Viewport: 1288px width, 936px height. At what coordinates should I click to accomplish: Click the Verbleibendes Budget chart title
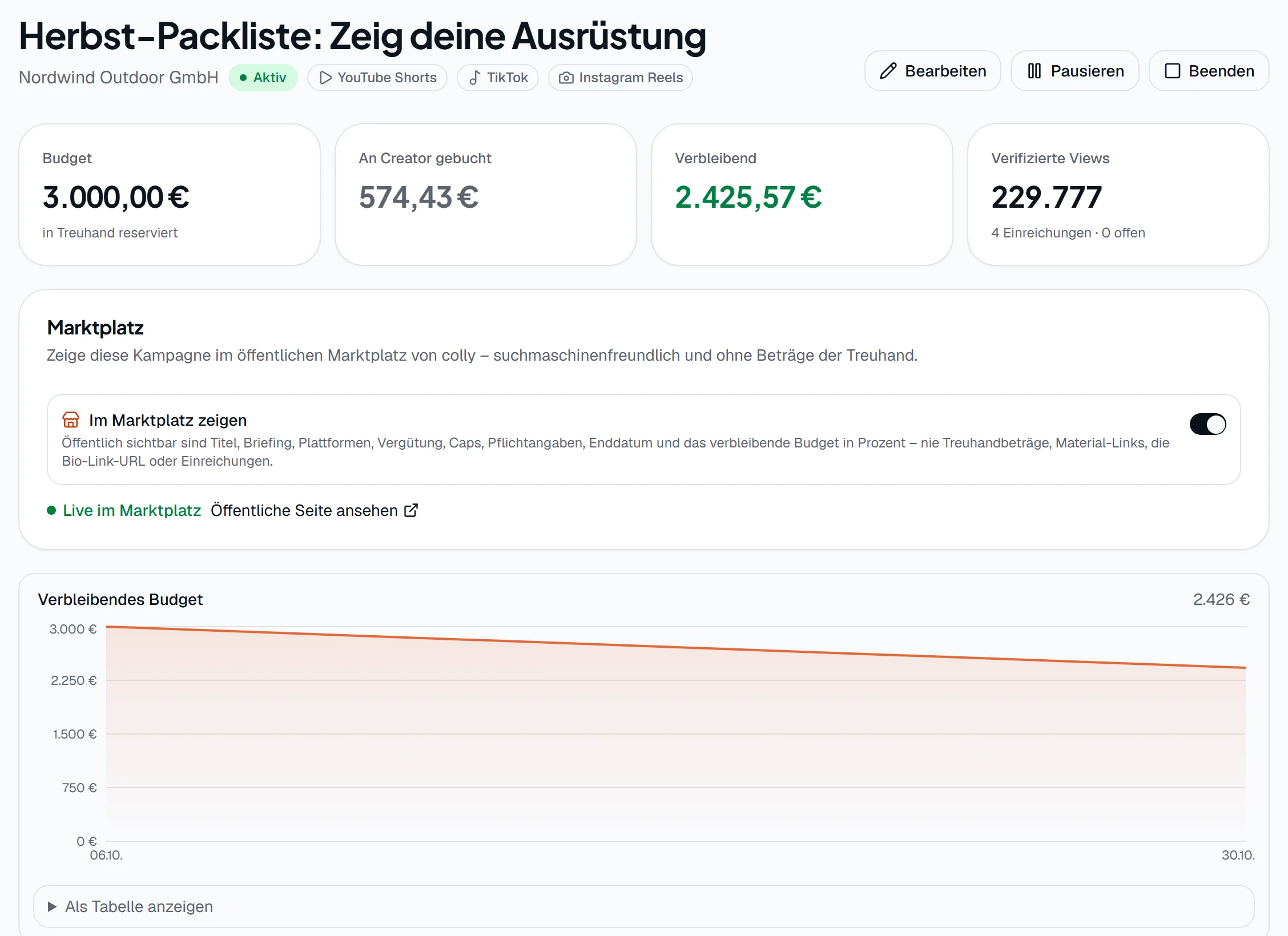[x=120, y=599]
